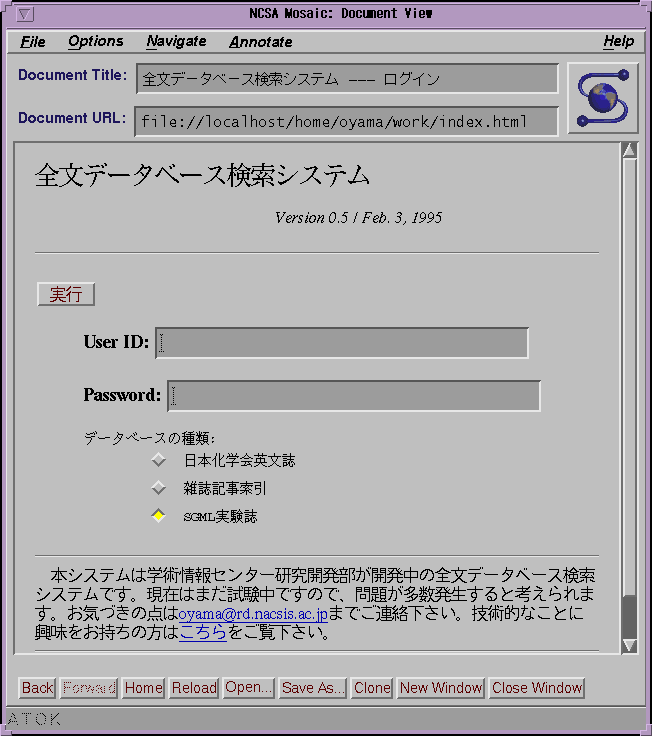Open the Annotate menu

pyautogui.click(x=261, y=42)
